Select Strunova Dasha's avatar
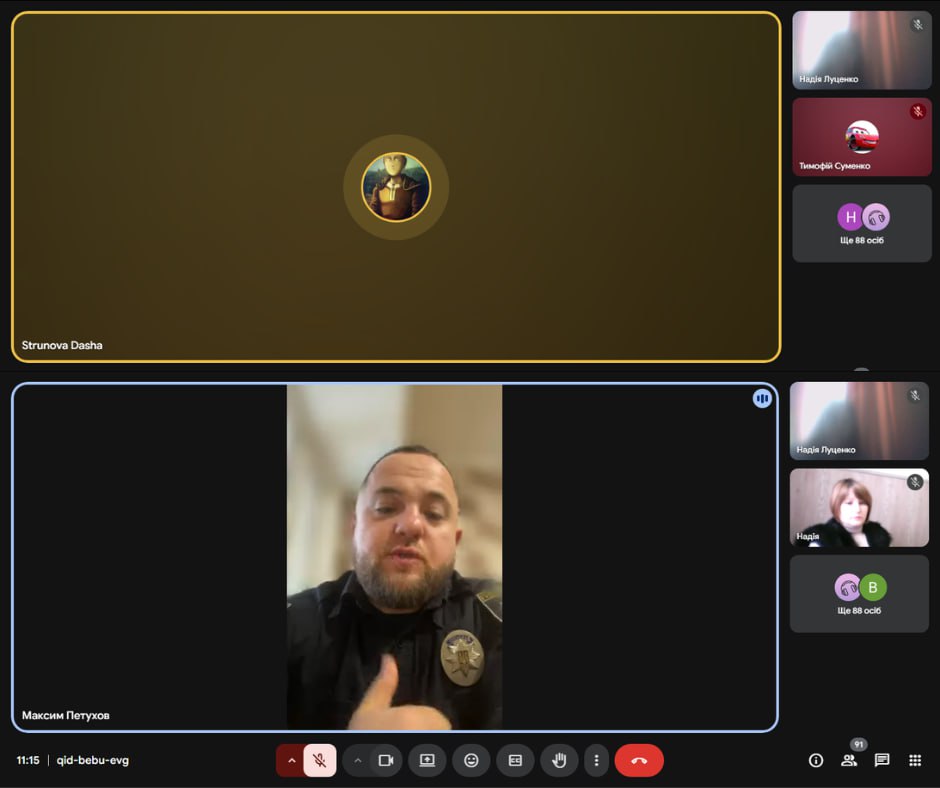940x788 pixels. pos(396,187)
